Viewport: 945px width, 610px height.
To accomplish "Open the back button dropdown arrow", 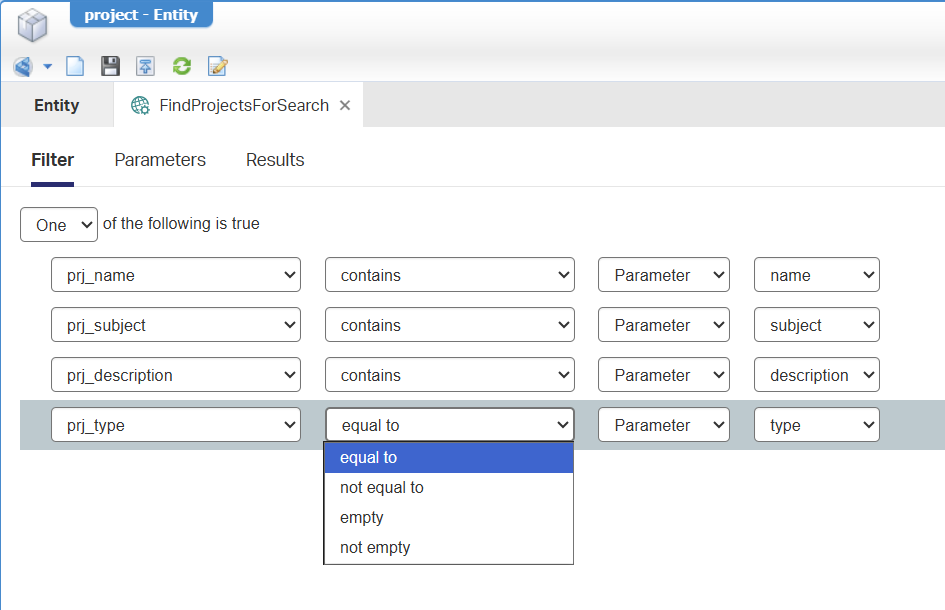I will [x=47, y=67].
